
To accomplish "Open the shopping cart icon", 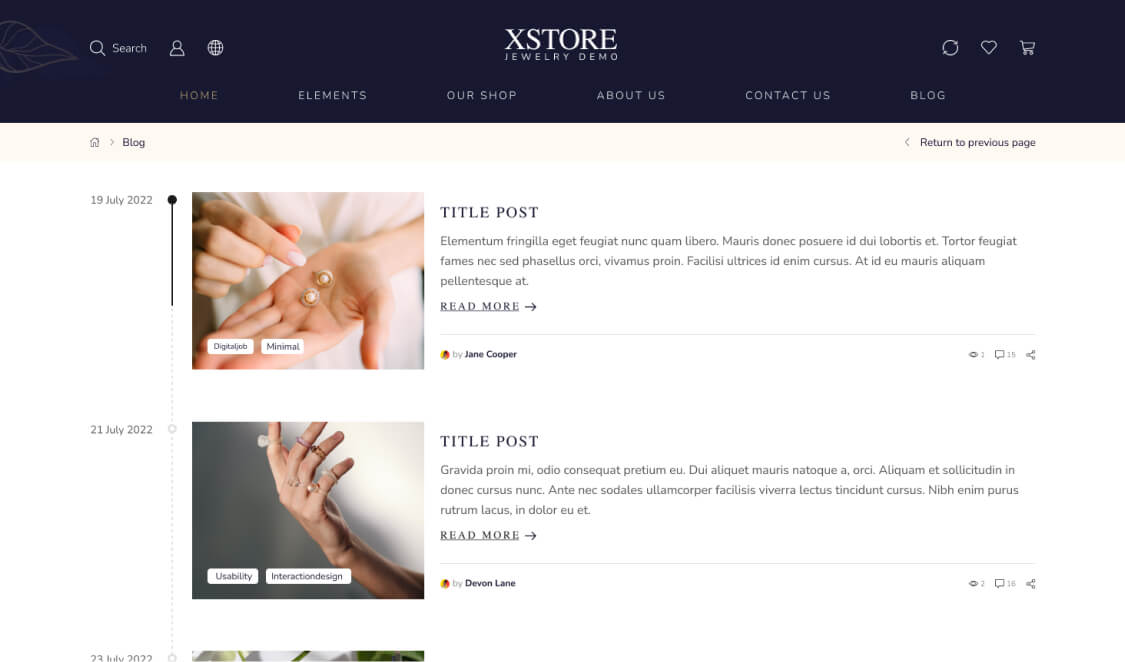I will coord(1027,48).
